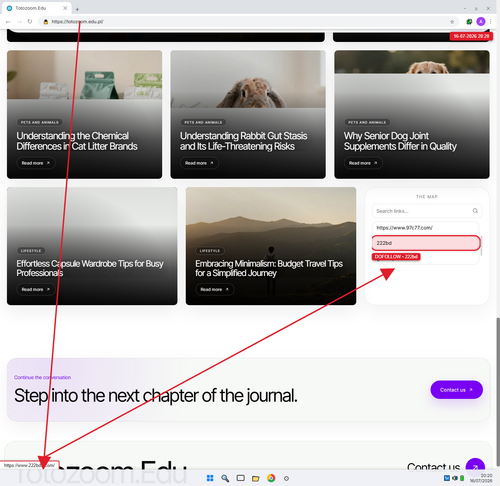Click THE MAP heading text
This screenshot has width=500, height=486.
pos(427,197)
